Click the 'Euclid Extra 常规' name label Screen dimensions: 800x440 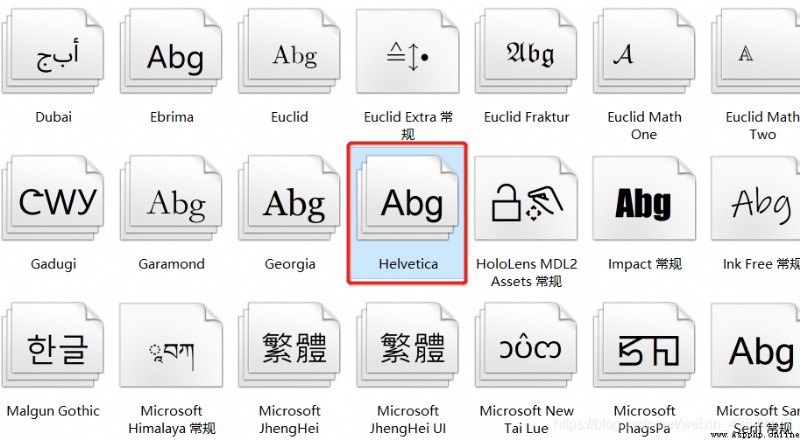[x=408, y=126]
